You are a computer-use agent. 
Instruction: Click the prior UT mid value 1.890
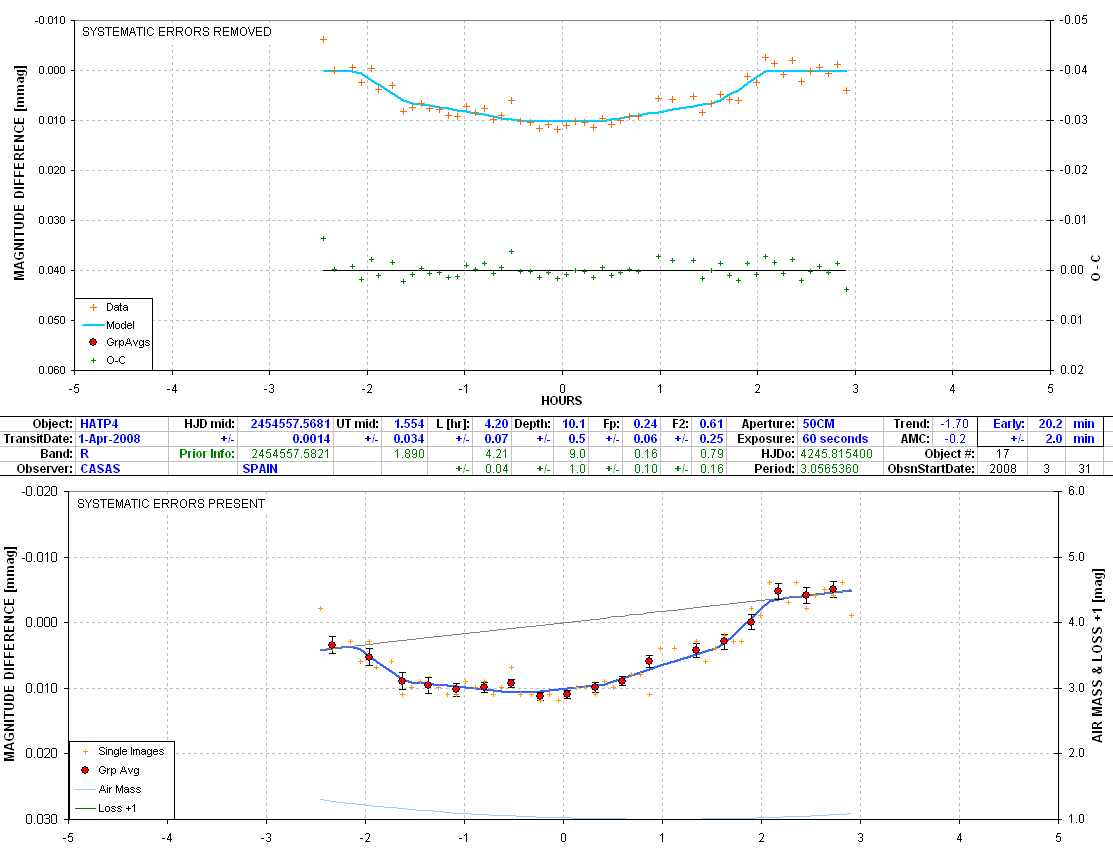(x=409, y=454)
